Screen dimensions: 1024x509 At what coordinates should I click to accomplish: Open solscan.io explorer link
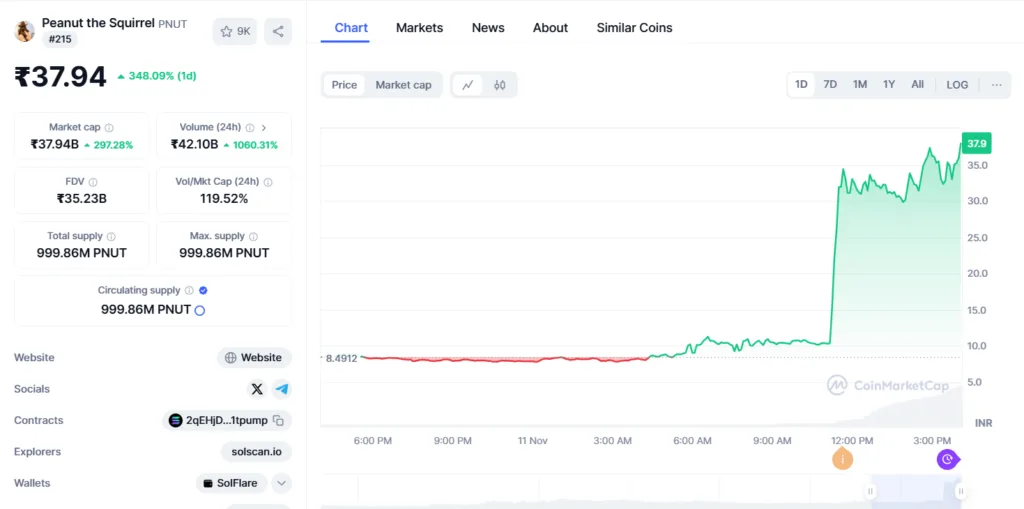(257, 452)
